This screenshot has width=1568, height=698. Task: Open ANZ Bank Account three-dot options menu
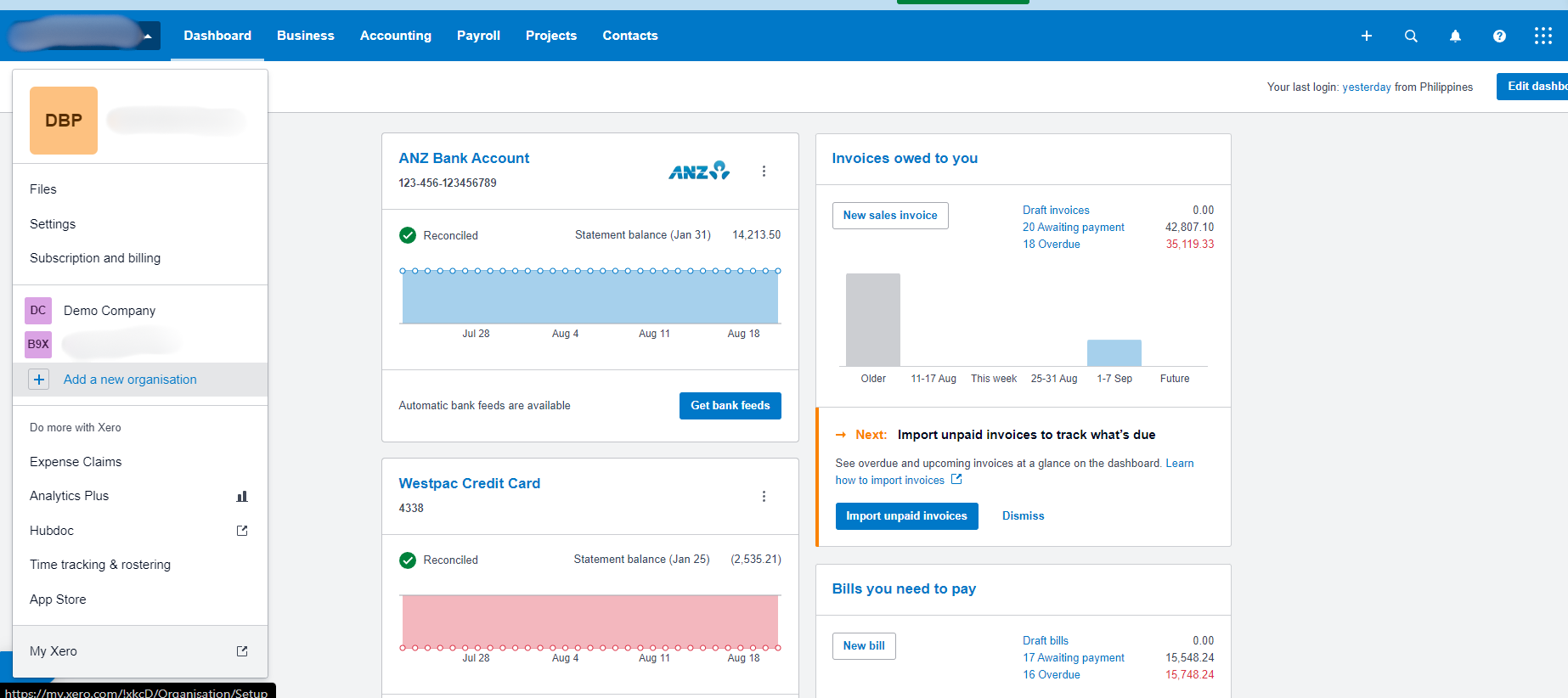point(764,171)
